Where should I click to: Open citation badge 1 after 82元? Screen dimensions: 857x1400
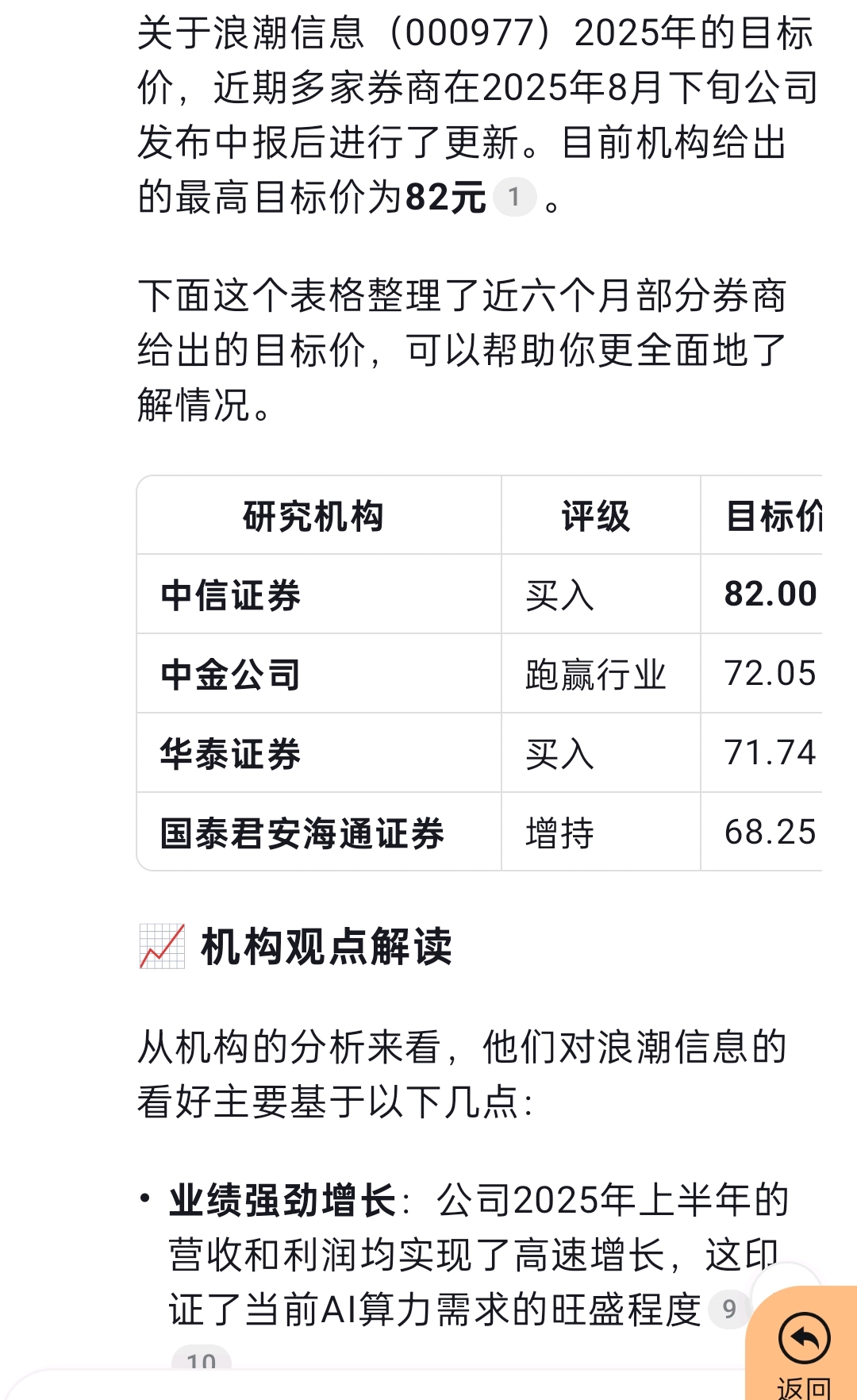[514, 197]
